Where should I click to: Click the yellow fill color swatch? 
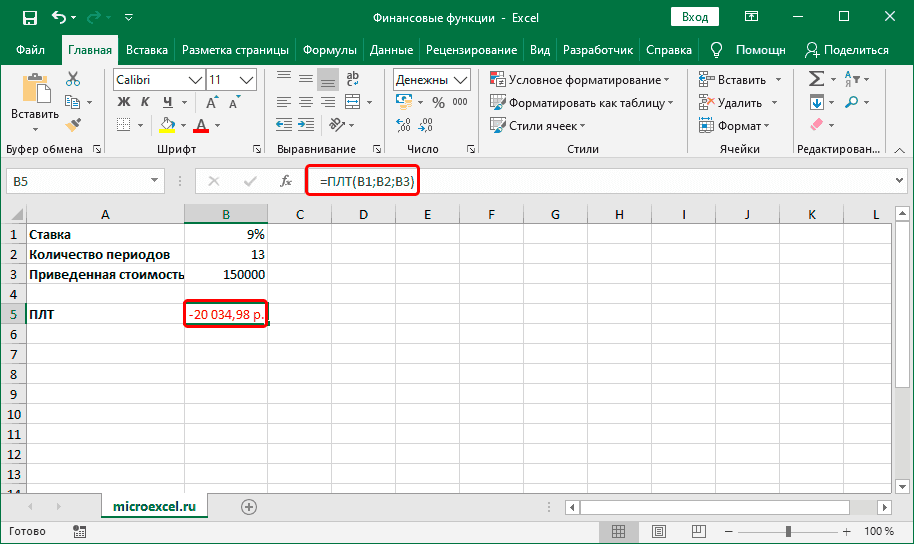coord(168,125)
